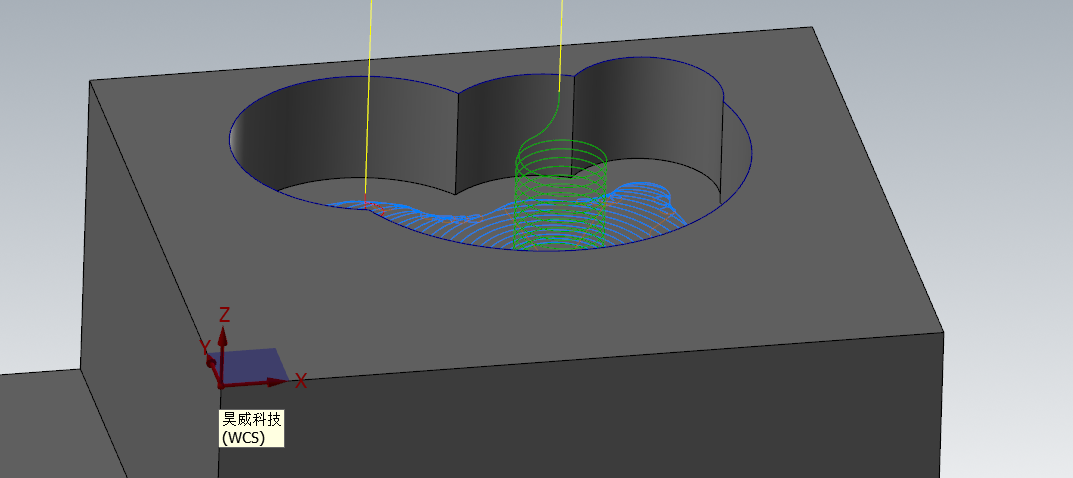Click the red X axis label
Image resolution: width=1073 pixels, height=478 pixels.
point(300,382)
